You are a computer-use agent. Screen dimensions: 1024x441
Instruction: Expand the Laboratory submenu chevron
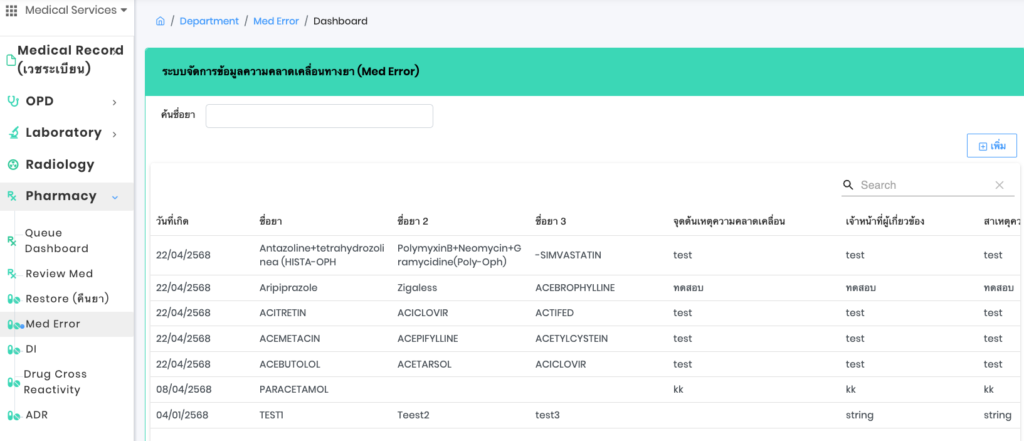pyautogui.click(x=115, y=134)
